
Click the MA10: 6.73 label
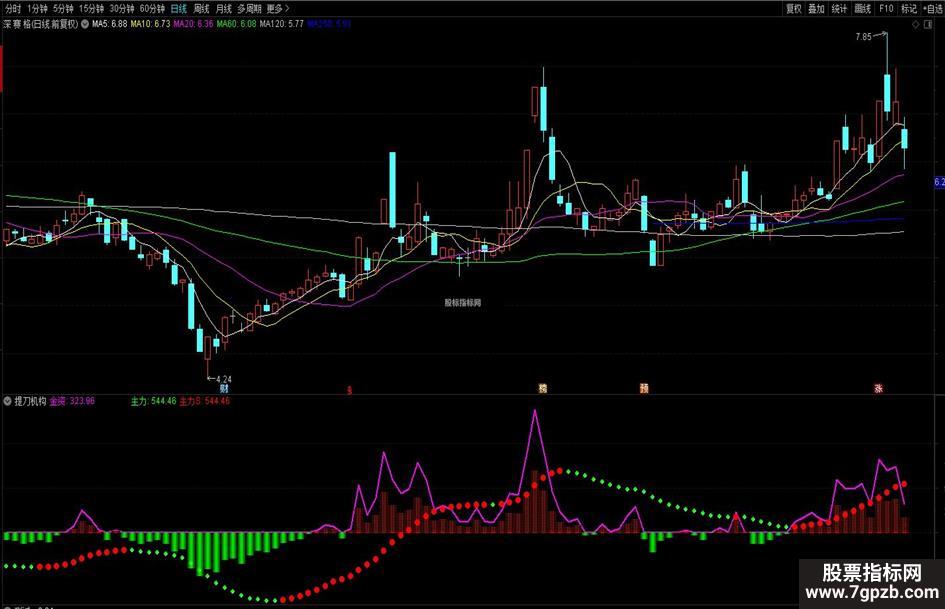(x=151, y=24)
